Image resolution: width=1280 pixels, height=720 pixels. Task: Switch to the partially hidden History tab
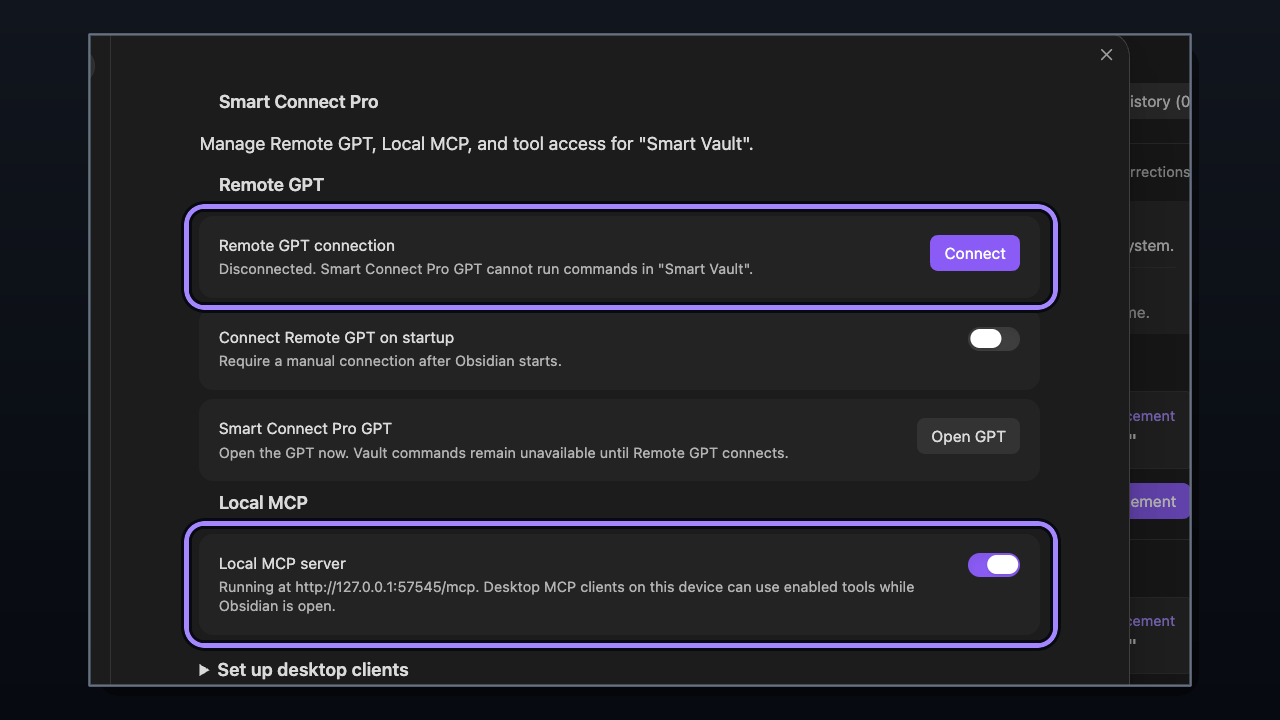tap(1159, 101)
